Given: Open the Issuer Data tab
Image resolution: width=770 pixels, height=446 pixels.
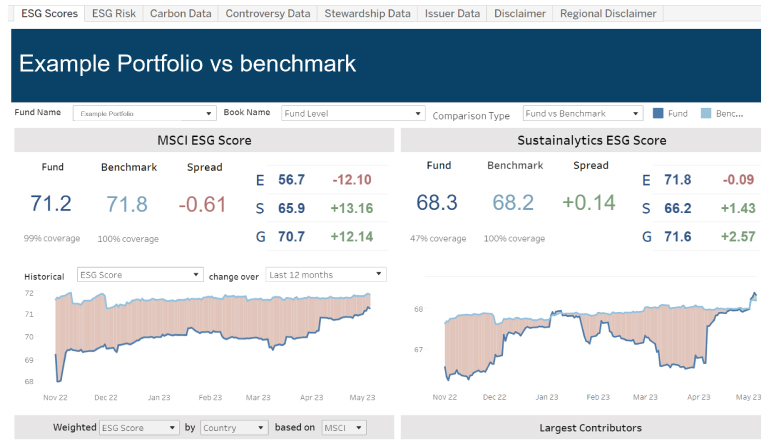Looking at the screenshot, I should [452, 14].
